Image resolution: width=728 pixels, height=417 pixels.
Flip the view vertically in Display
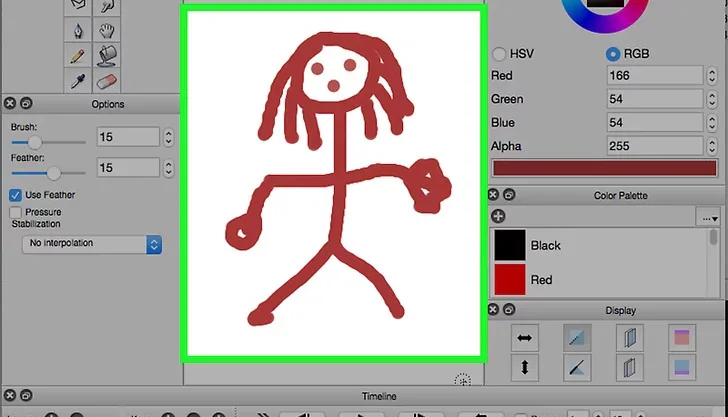pyautogui.click(x=525, y=367)
